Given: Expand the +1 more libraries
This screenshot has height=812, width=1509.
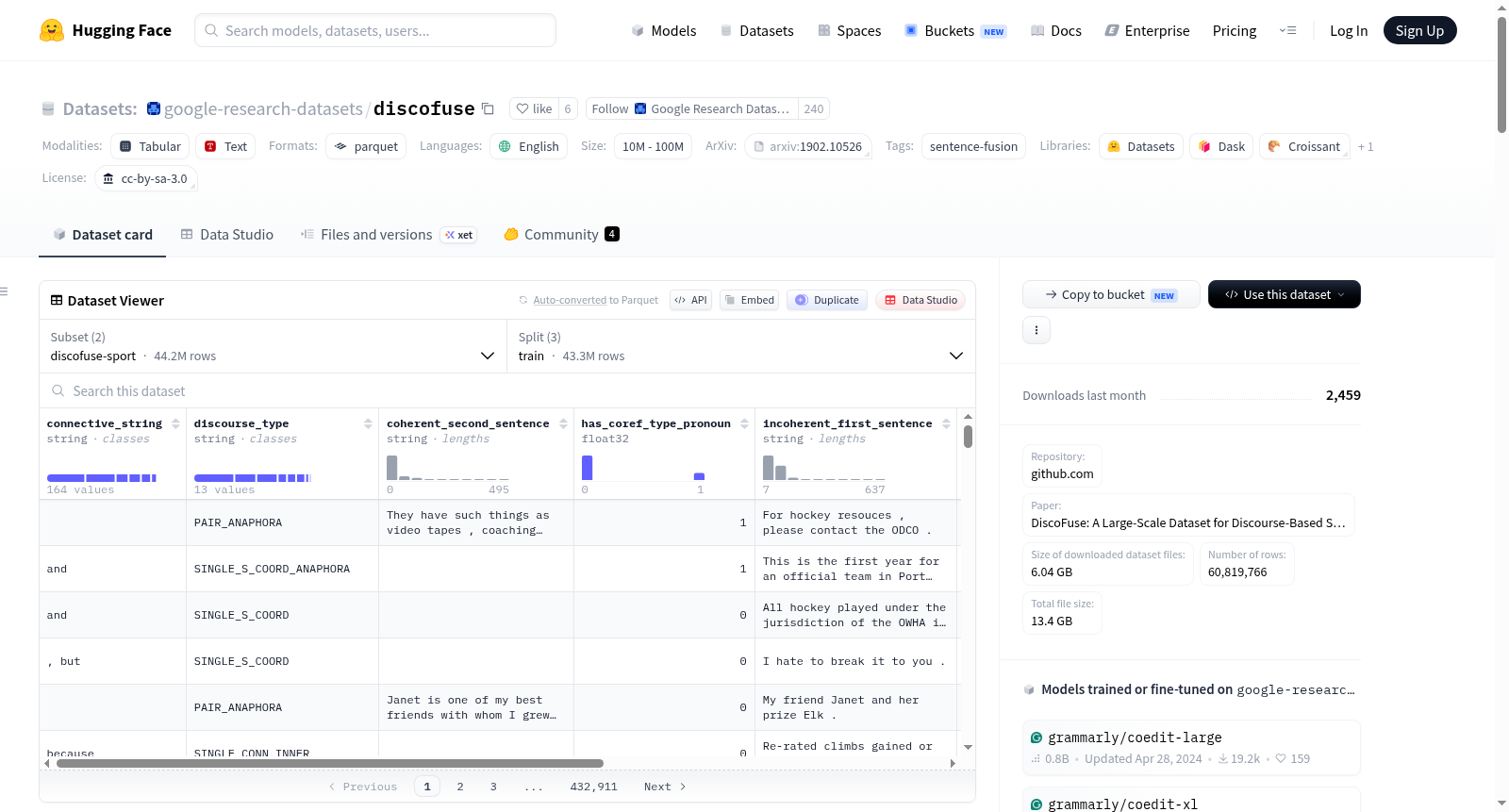Looking at the screenshot, I should click(x=1366, y=146).
